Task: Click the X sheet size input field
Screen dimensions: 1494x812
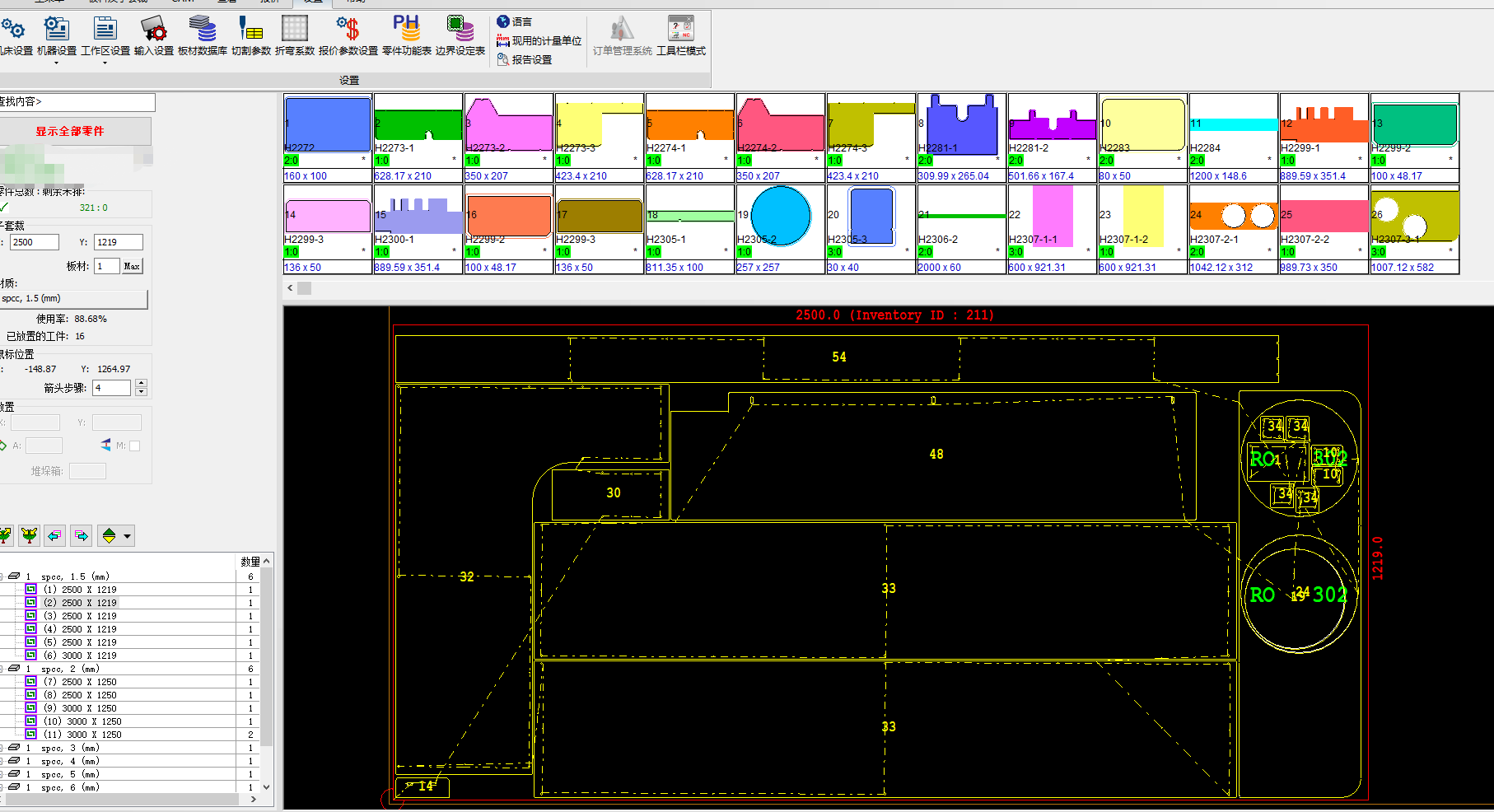Action: (35, 242)
